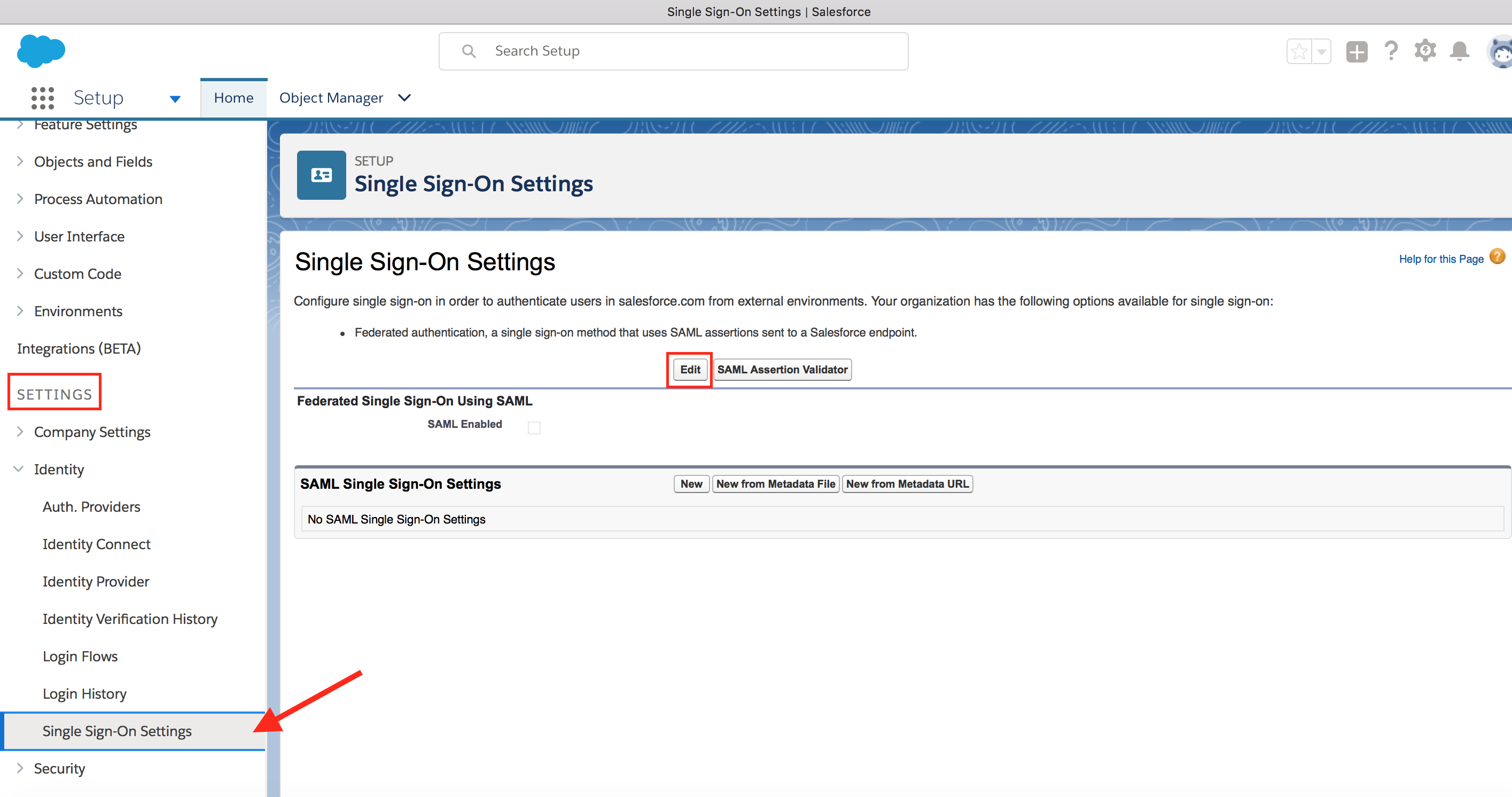Switch to the Home tab
This screenshot has width=1512, height=797.
233,98
